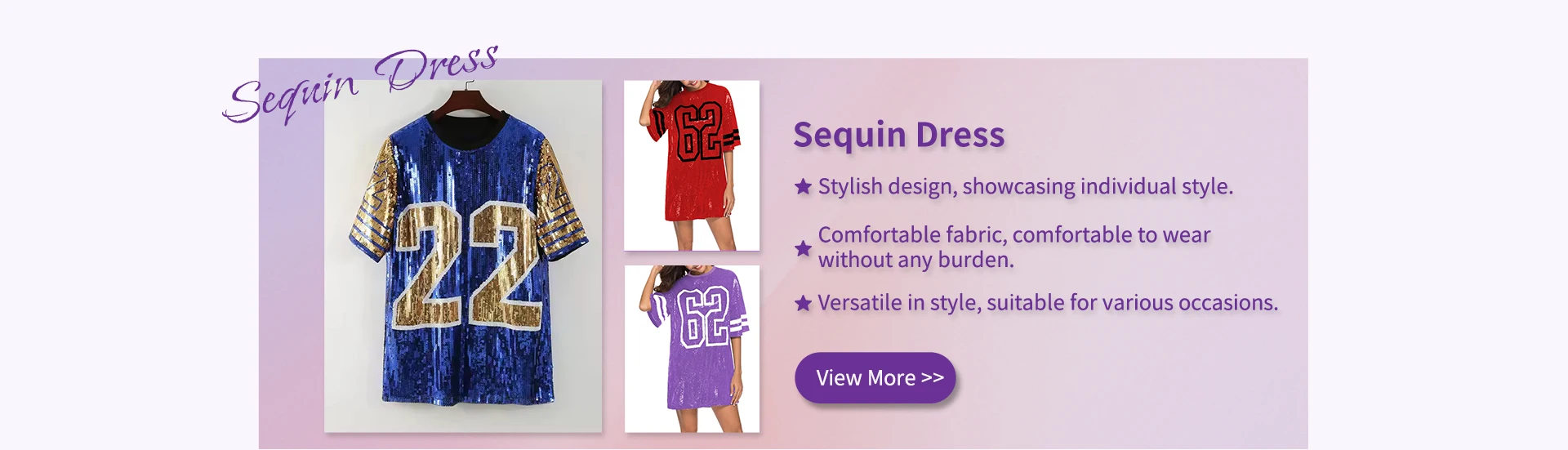
Task: Click the white 62 number on the purple dress
Action: pyautogui.click(x=702, y=318)
